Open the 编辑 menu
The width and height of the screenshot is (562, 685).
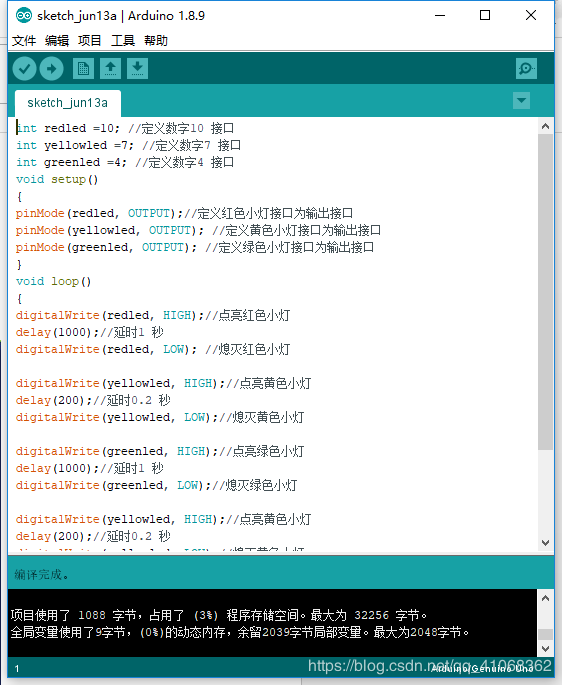pyautogui.click(x=57, y=41)
